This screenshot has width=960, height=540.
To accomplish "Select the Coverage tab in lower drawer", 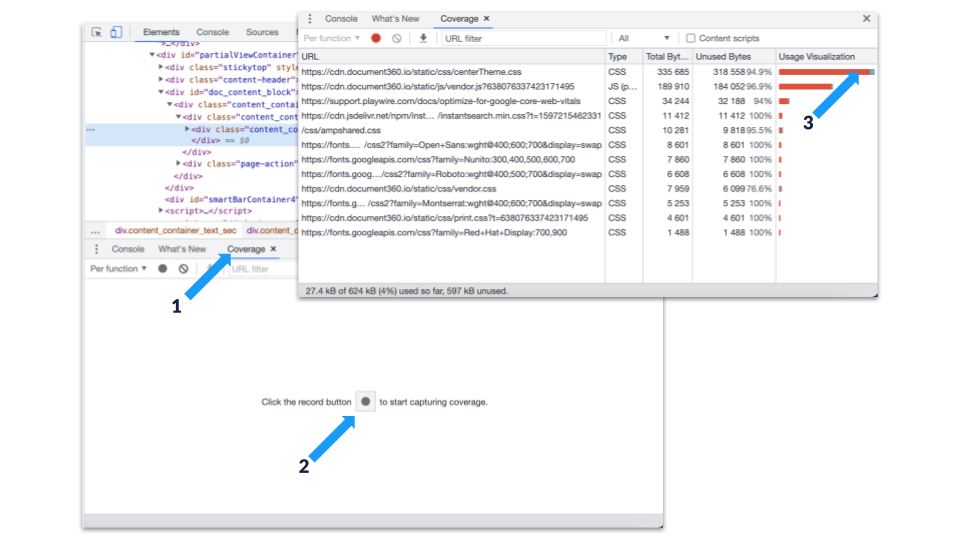I will pyautogui.click(x=246, y=249).
